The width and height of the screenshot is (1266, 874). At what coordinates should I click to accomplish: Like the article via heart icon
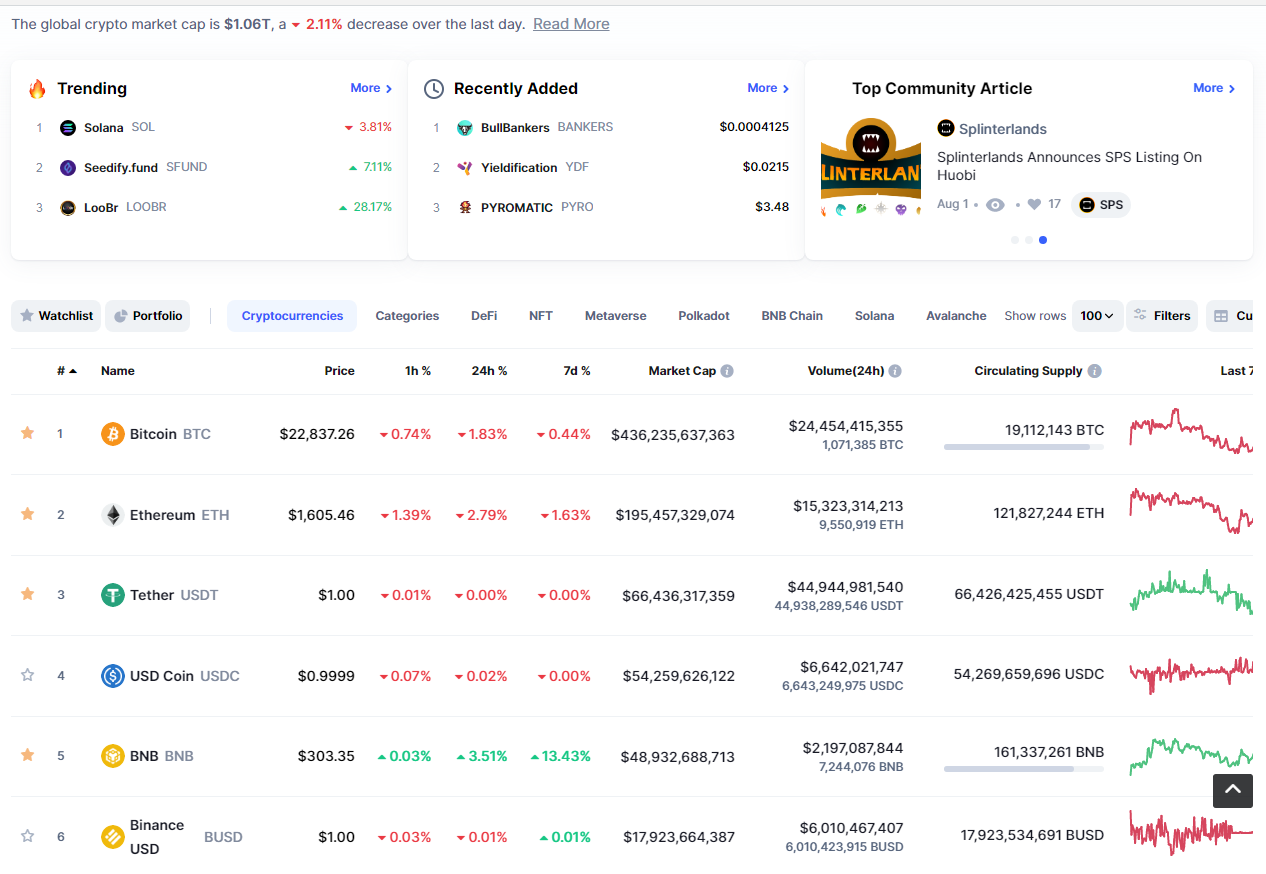pyautogui.click(x=1034, y=204)
